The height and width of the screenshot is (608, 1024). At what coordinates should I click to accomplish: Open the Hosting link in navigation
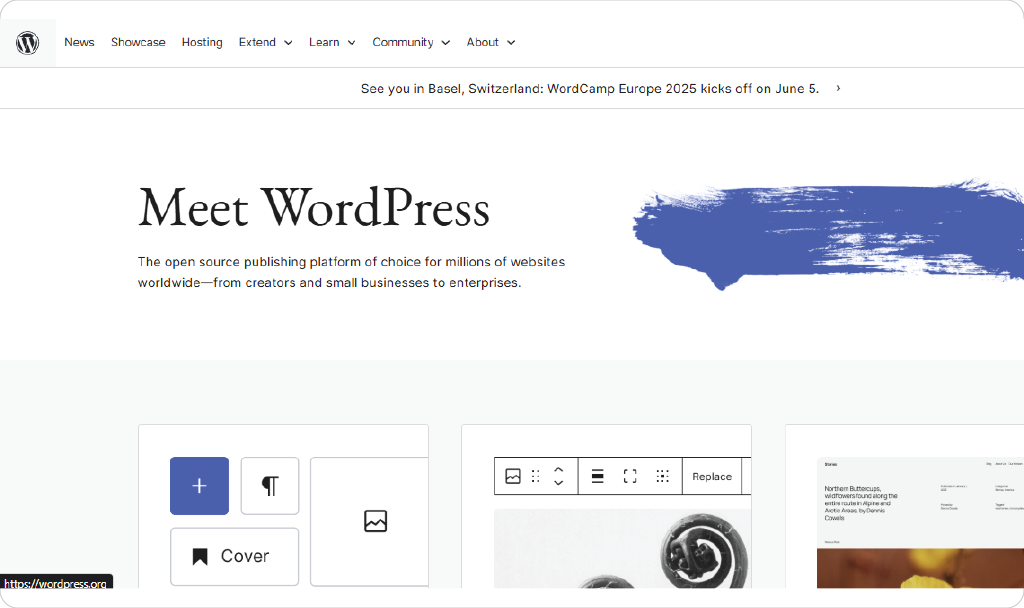tap(202, 42)
